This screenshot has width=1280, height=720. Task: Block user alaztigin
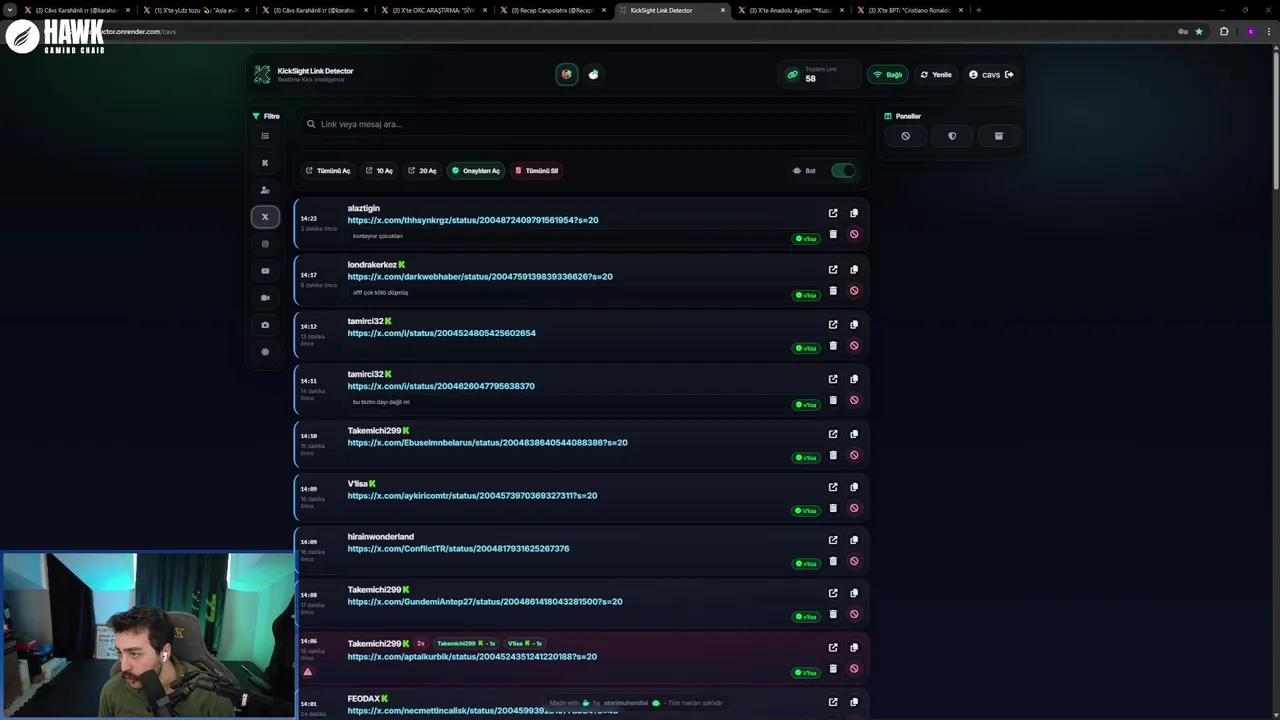pos(854,234)
